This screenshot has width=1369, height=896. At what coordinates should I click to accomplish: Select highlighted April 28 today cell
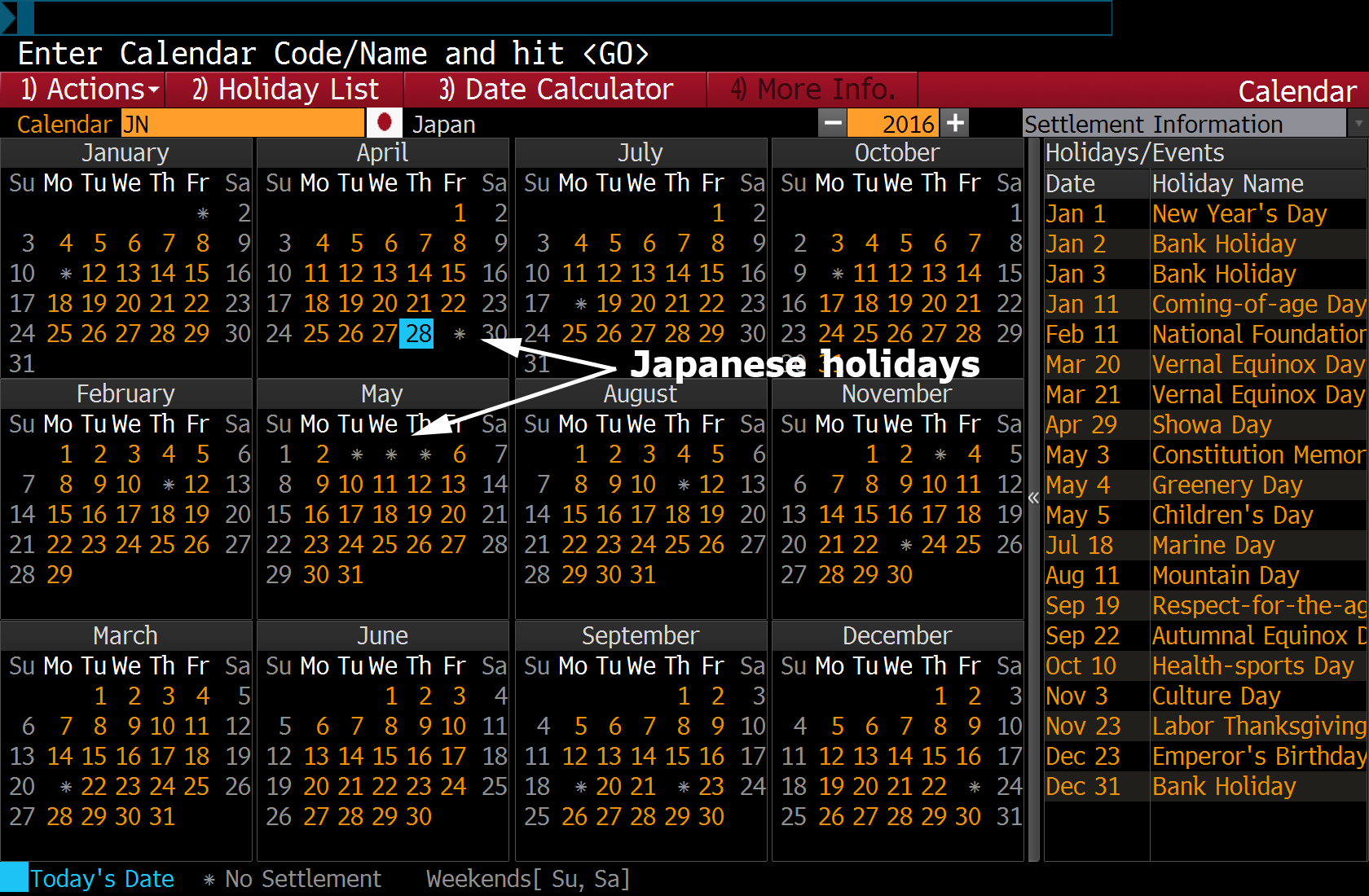(417, 333)
